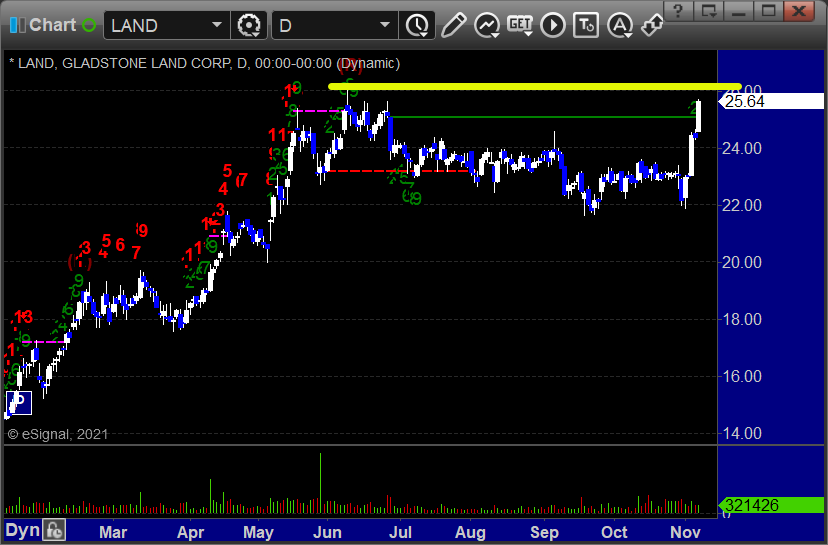Image resolution: width=828 pixels, height=545 pixels.
Task: Start bar replay with the play icon
Action: pos(553,25)
